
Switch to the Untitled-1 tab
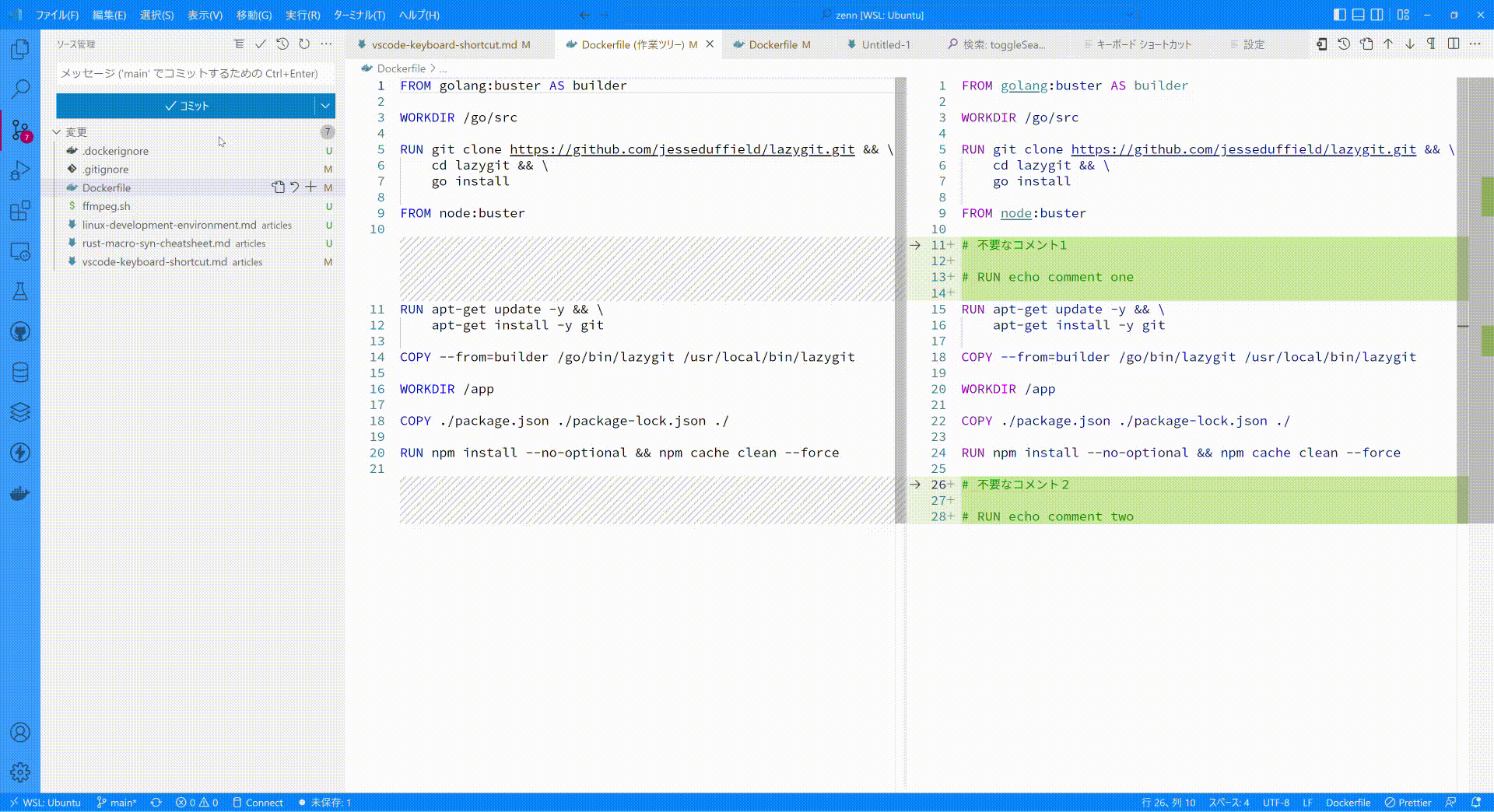(886, 44)
